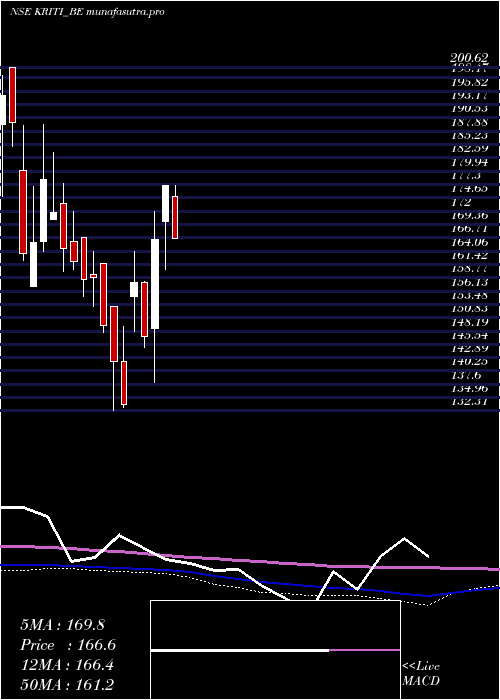Select the 190.53 price axis value

[469, 108]
